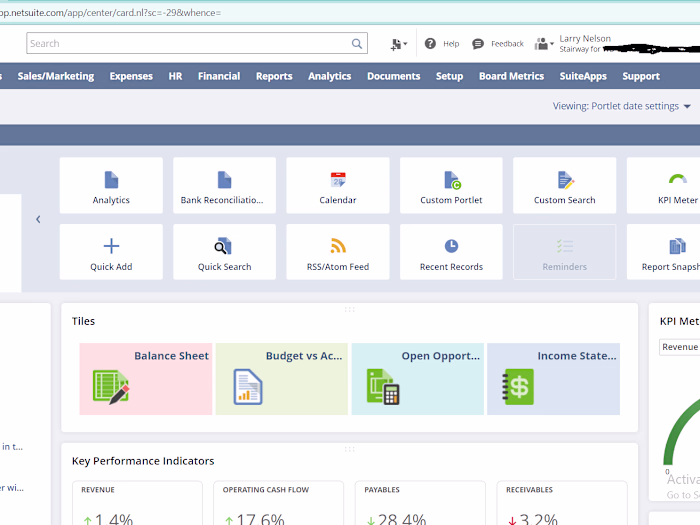Add the Custom Search portlet

coord(564,185)
